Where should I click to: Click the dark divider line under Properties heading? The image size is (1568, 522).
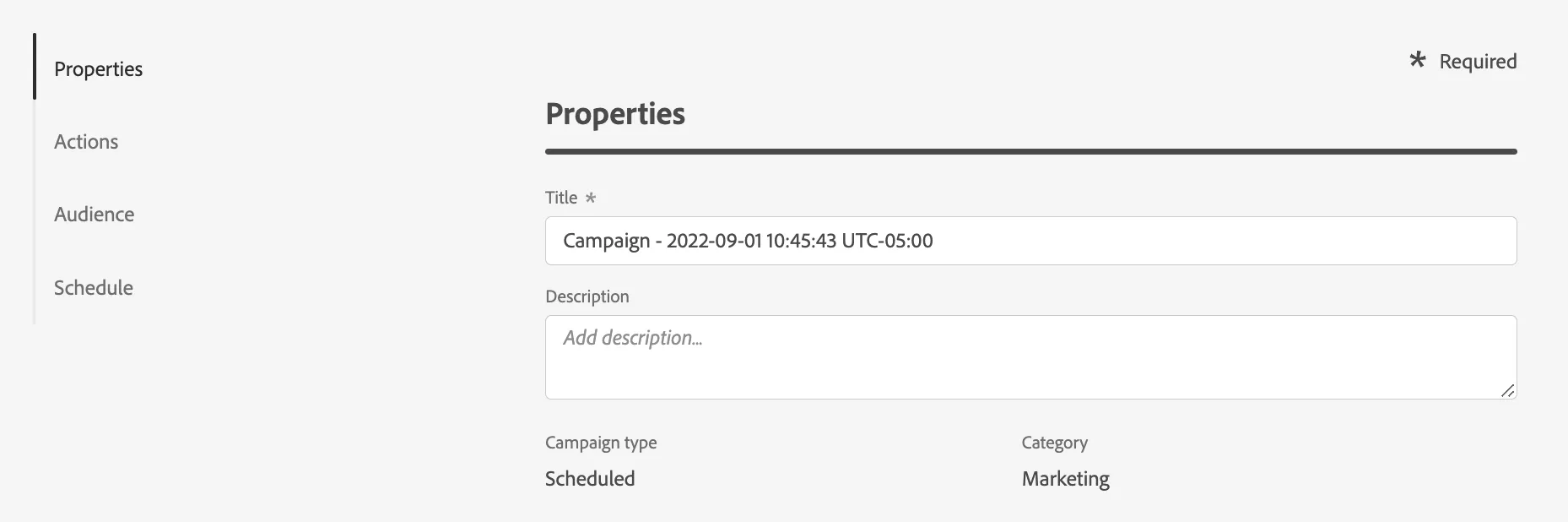pyautogui.click(x=1030, y=152)
